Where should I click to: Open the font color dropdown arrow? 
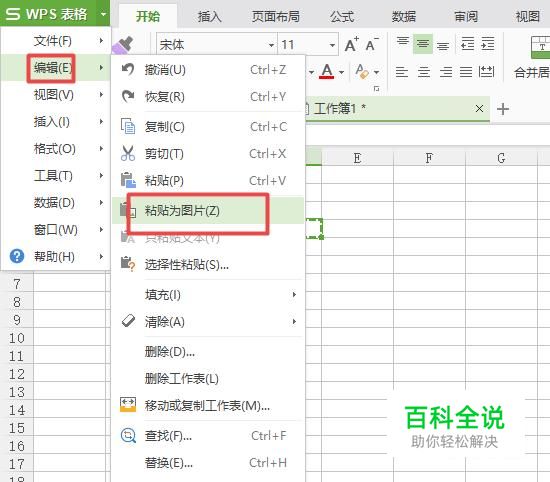(341, 72)
